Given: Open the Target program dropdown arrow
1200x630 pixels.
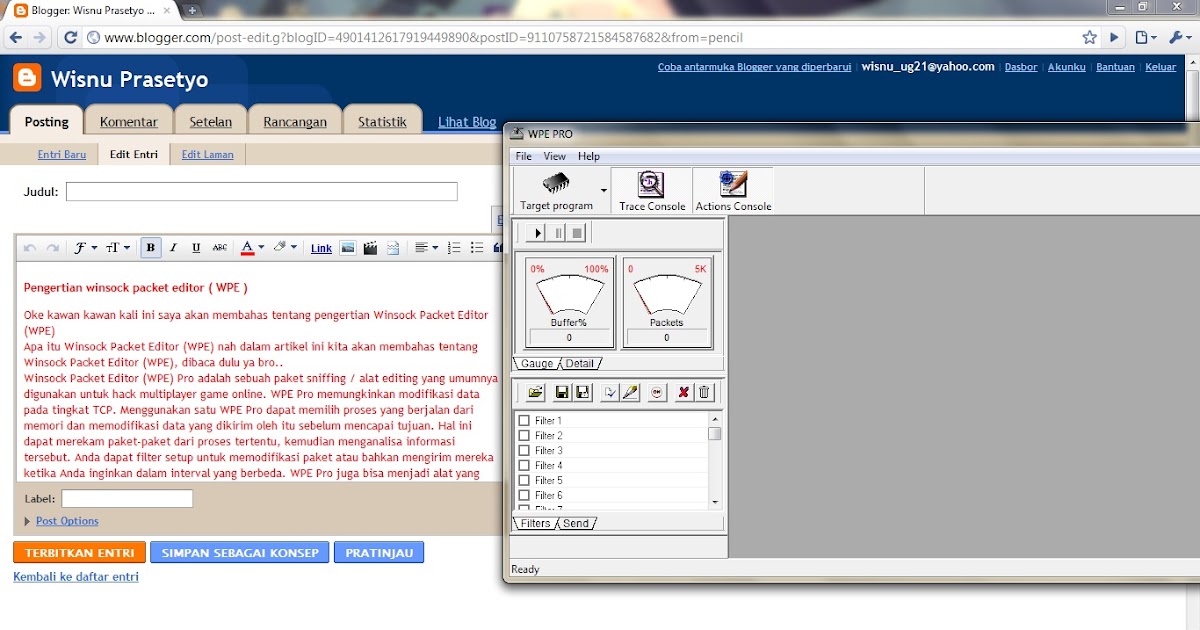Looking at the screenshot, I should (603, 190).
